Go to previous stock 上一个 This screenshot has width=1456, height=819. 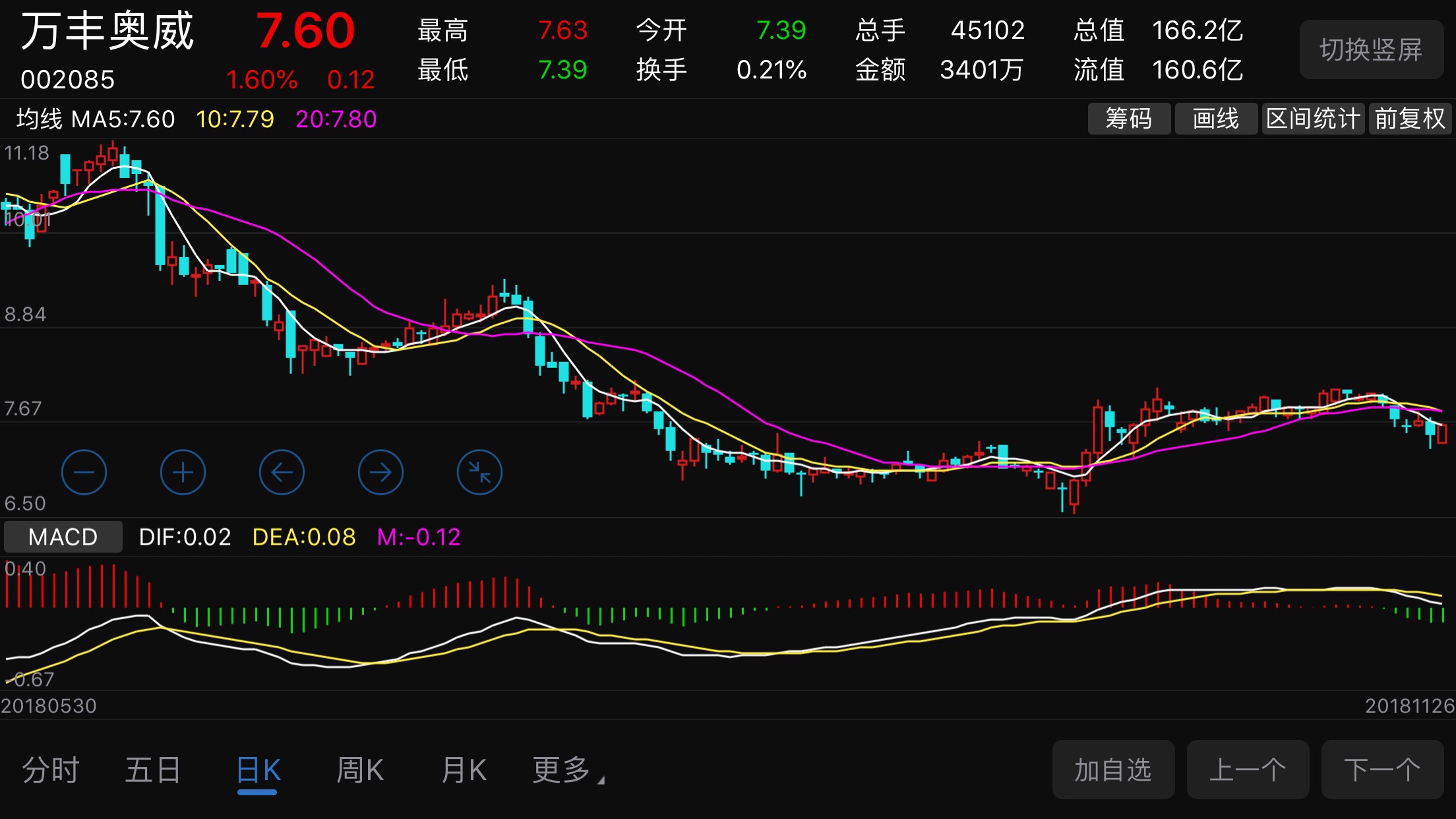[x=1248, y=770]
